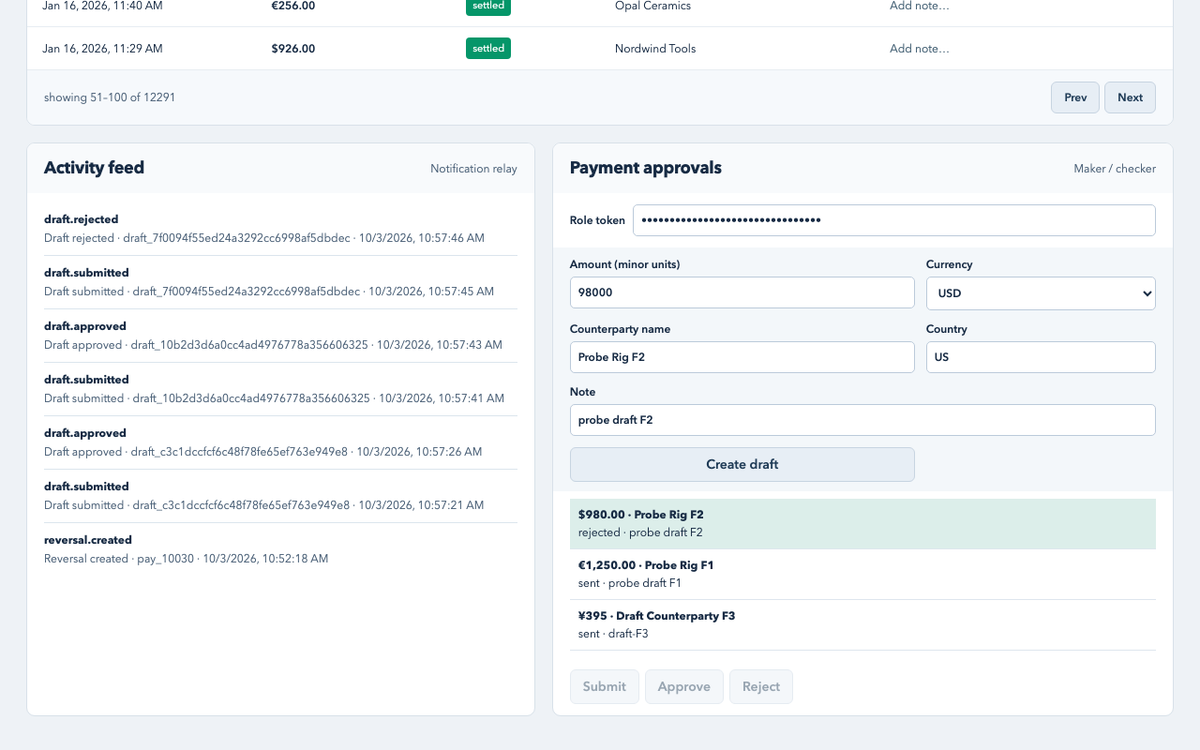Click the Jan 16, 2026, 11:40 AM date
The image size is (1200, 750).
point(102,6)
